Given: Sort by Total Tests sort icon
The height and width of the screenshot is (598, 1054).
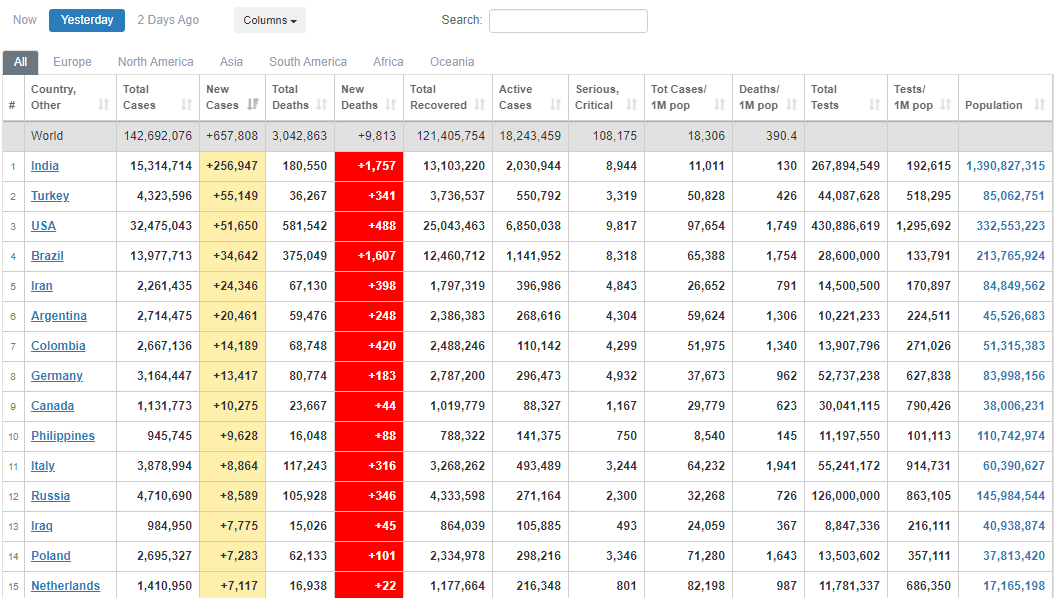Looking at the screenshot, I should pyautogui.click(x=875, y=105).
